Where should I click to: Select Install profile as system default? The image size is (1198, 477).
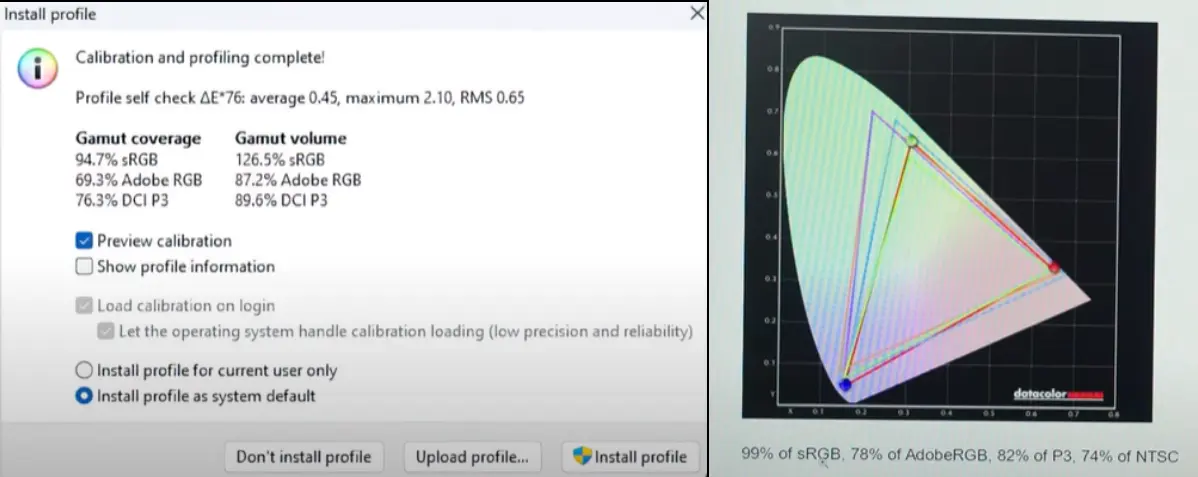pyautogui.click(x=84, y=396)
